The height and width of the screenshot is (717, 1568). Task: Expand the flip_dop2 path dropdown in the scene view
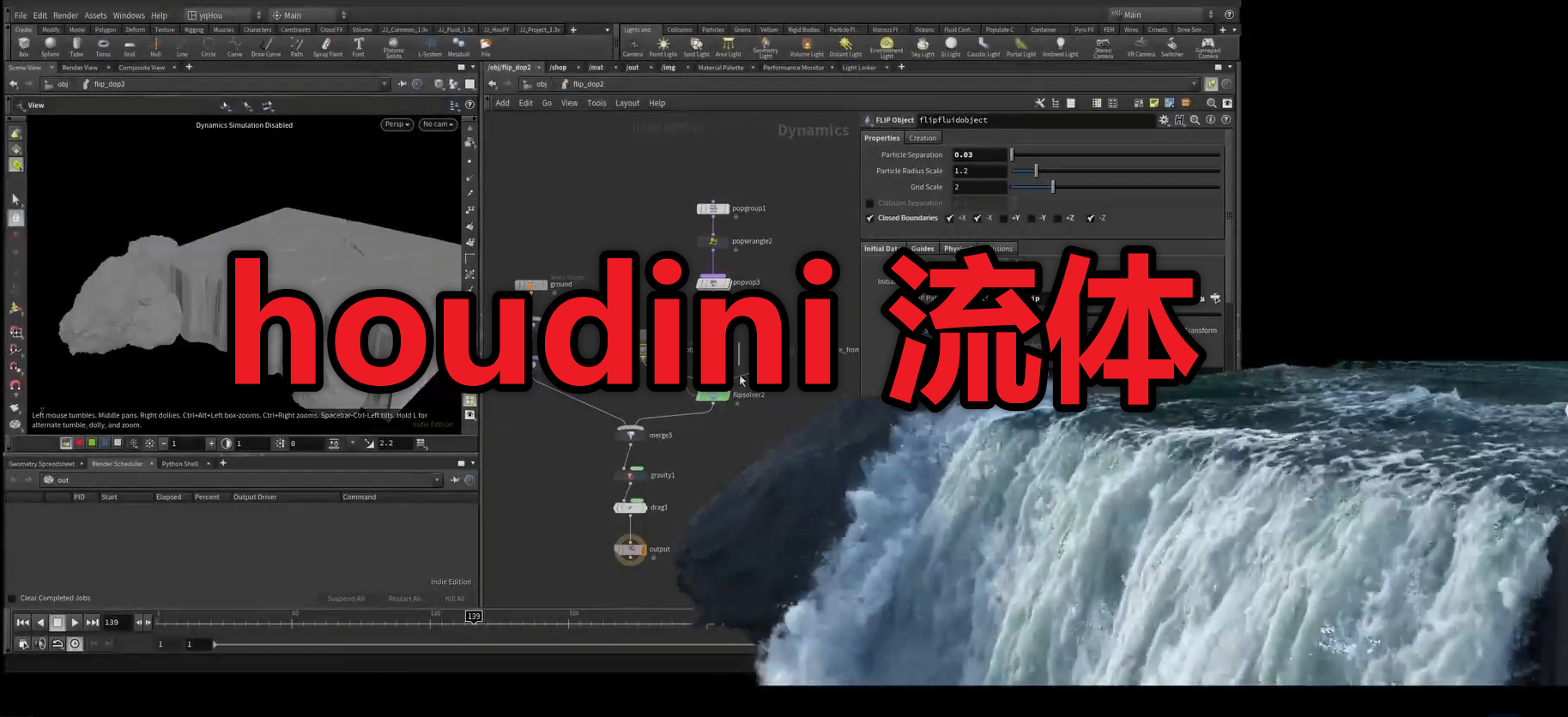click(x=384, y=84)
